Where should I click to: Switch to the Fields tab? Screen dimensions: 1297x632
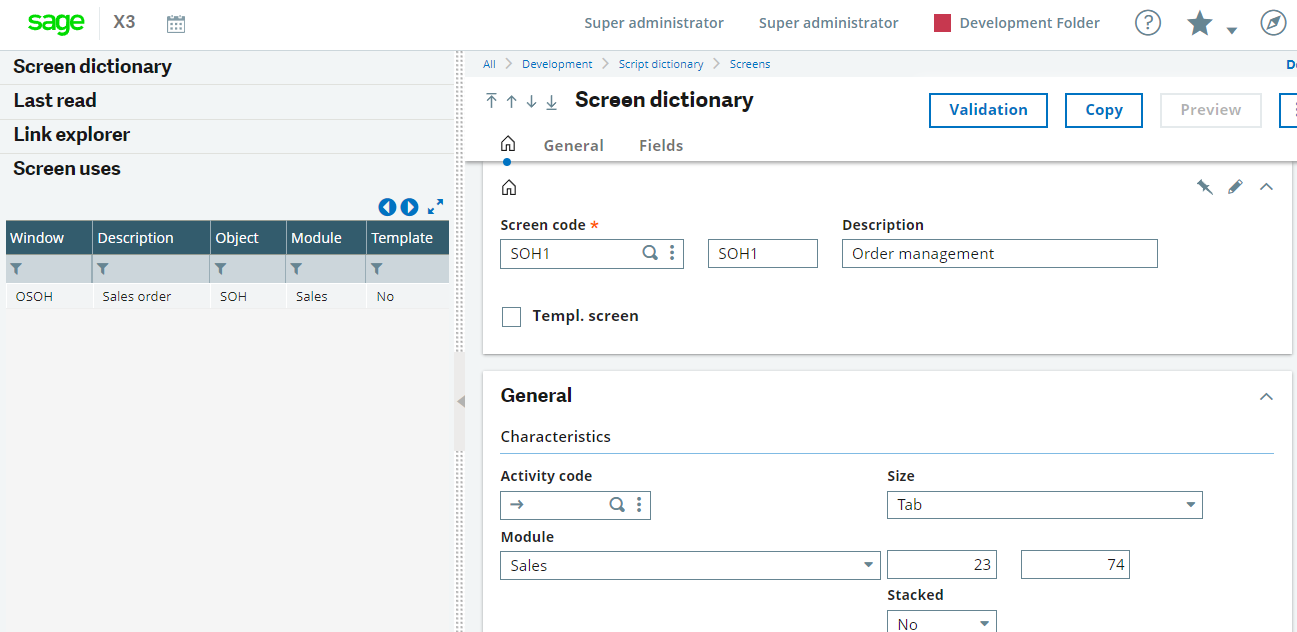click(x=660, y=145)
